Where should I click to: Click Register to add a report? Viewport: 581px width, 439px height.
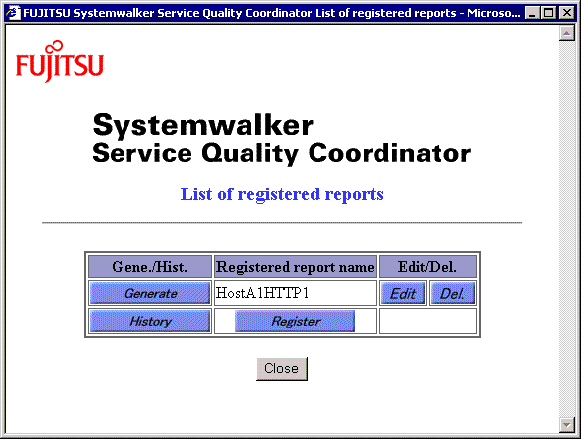(295, 321)
